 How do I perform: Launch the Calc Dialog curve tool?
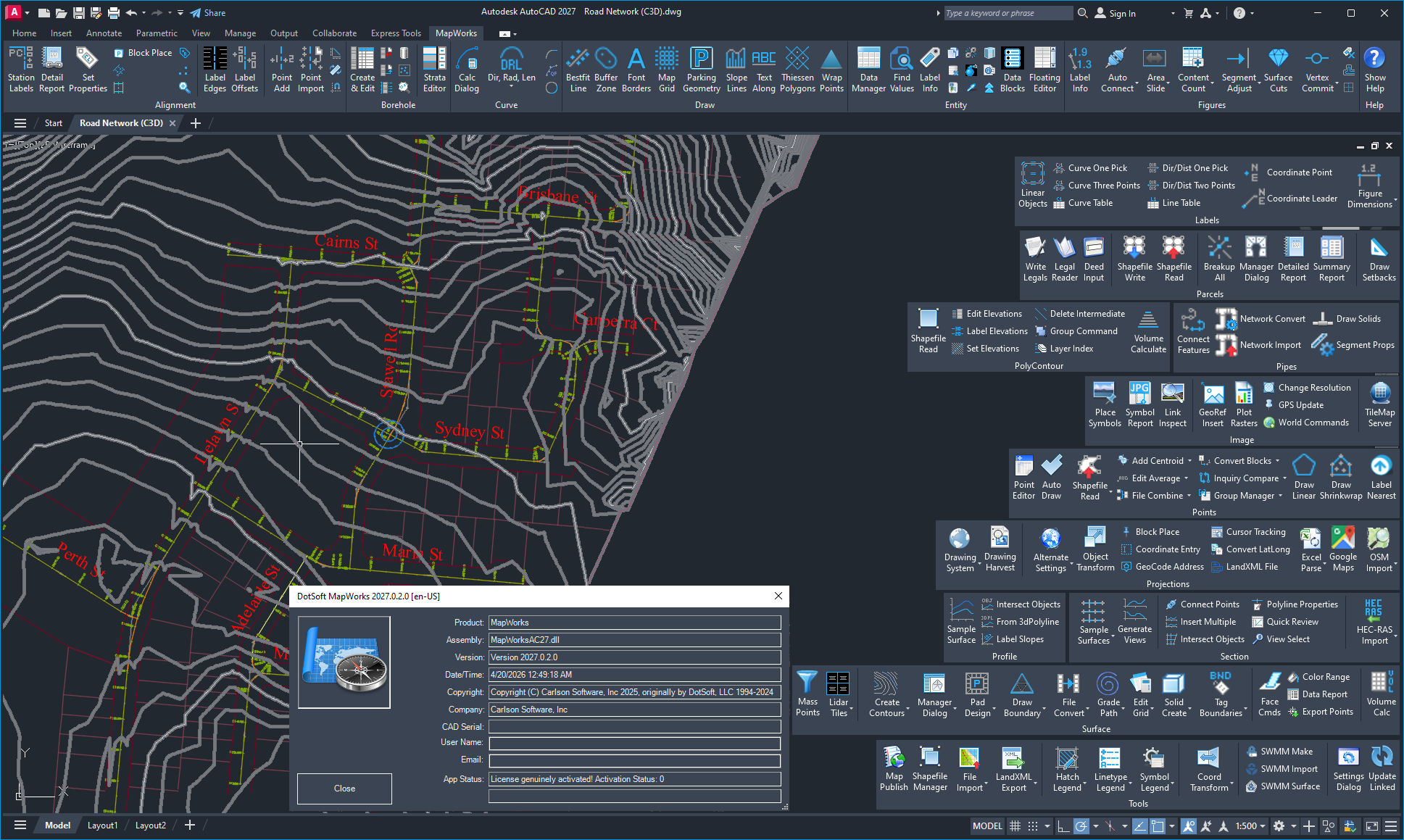click(467, 70)
